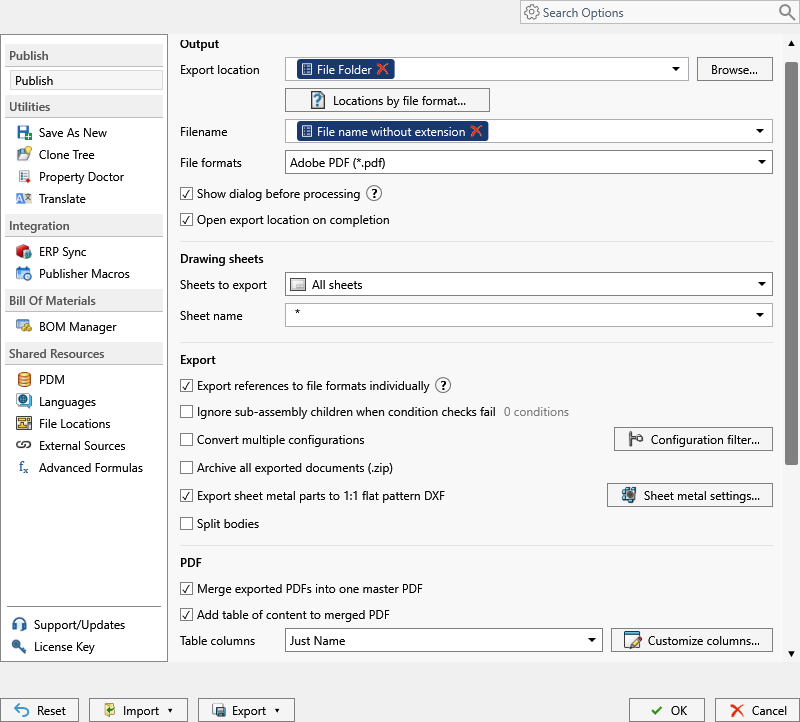
Task: Click the gear icon in search box
Action: (532, 12)
